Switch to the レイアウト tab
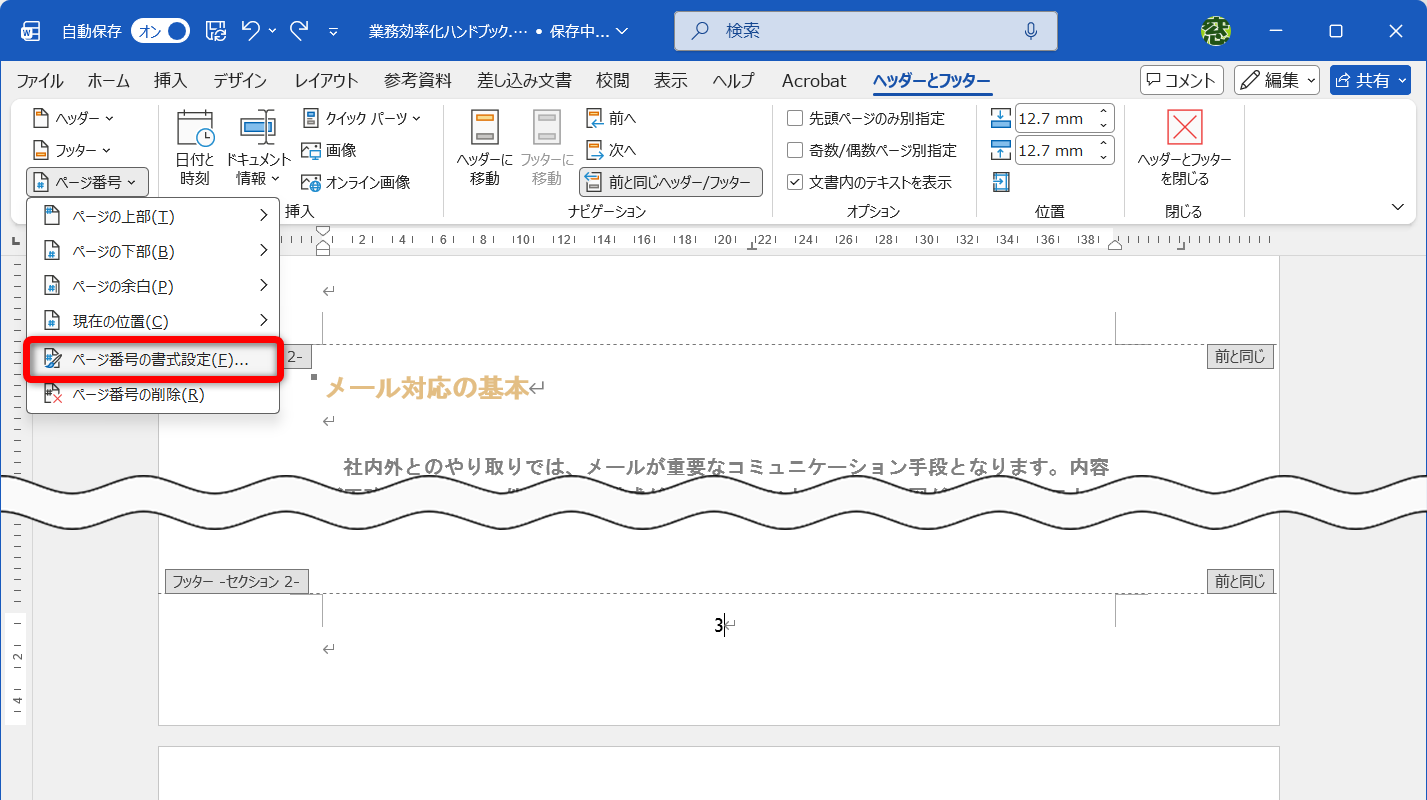 [326, 81]
